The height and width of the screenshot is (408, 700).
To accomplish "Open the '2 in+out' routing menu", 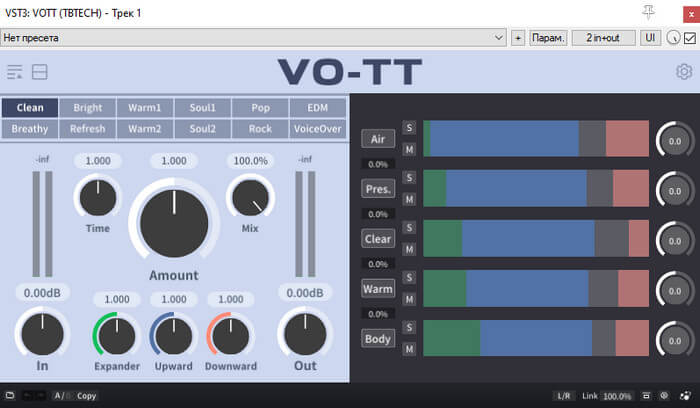I will (x=603, y=38).
